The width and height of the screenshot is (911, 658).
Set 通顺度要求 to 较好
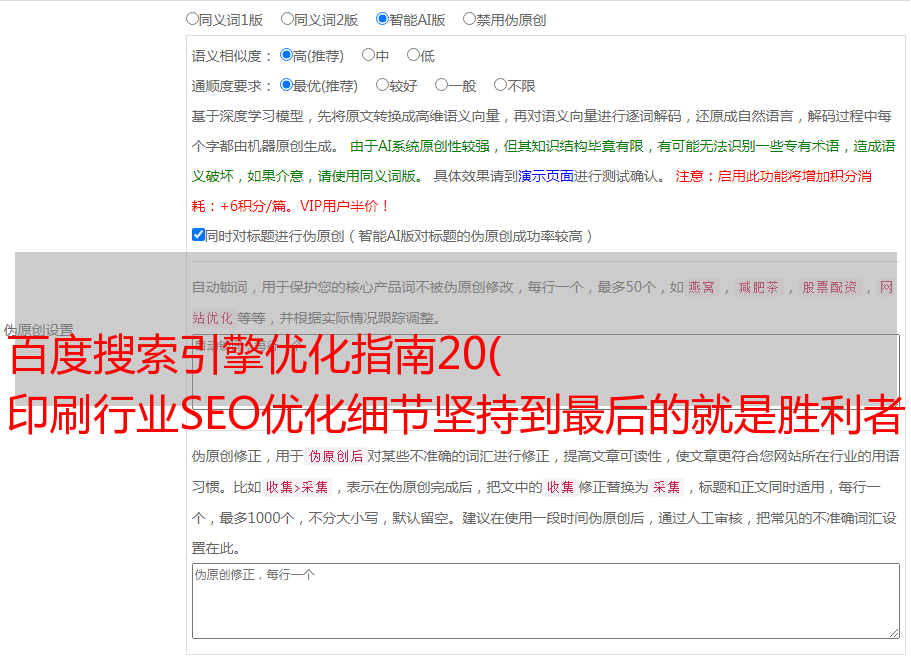tap(382, 85)
